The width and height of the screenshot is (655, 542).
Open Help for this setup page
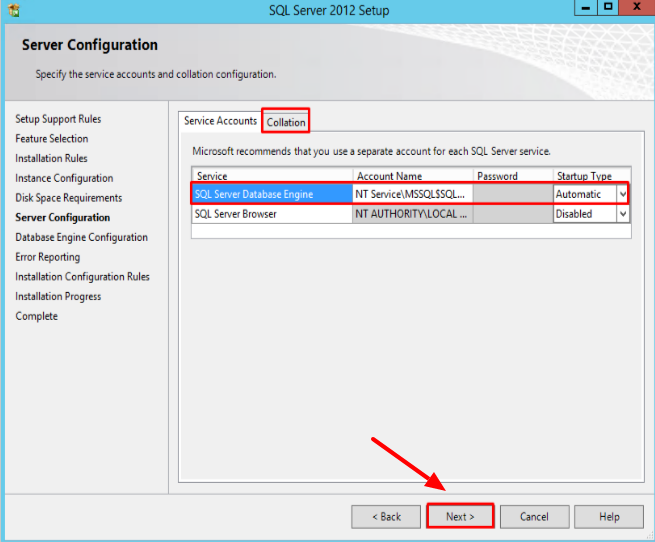[609, 517]
